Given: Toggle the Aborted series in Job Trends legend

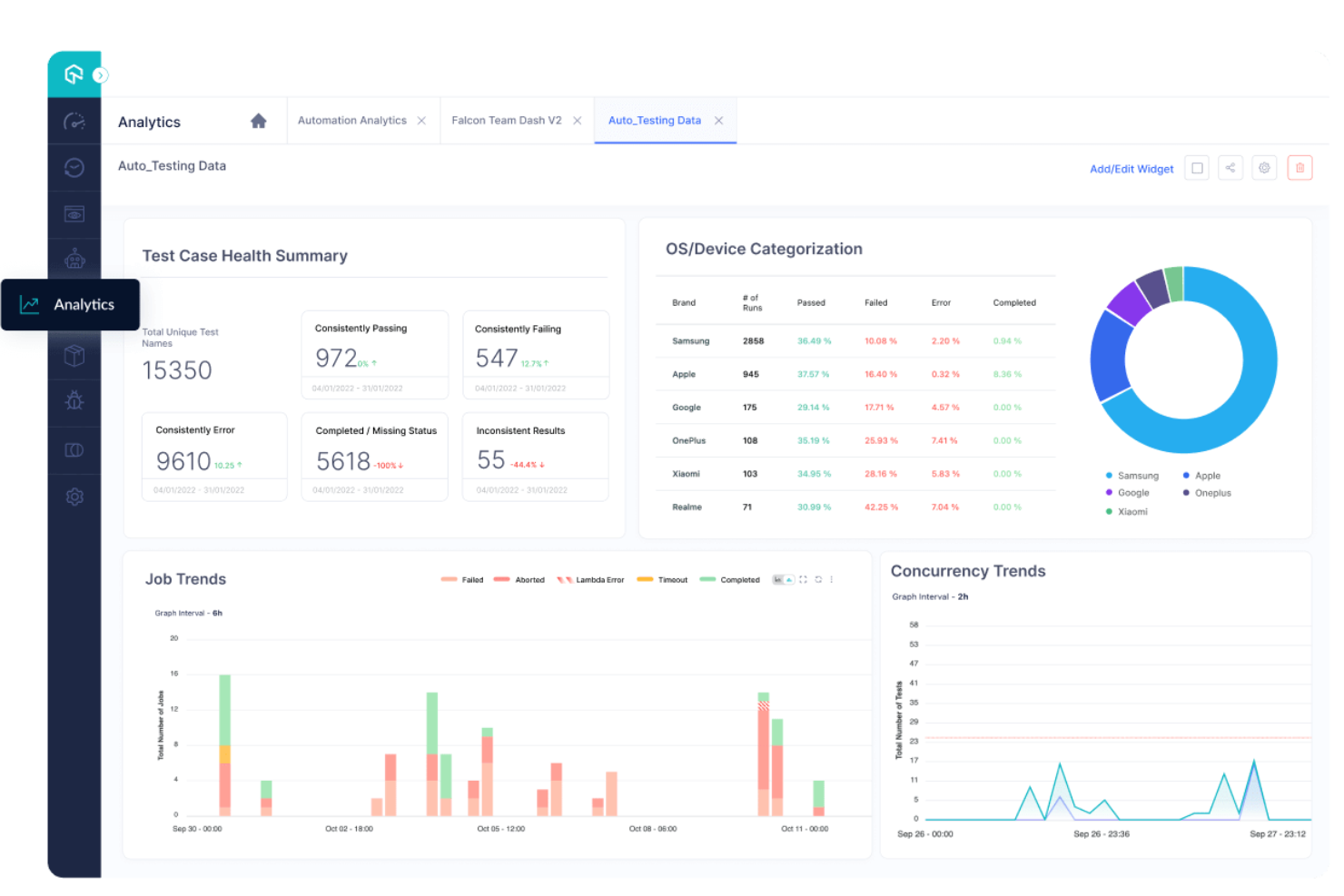Looking at the screenshot, I should tap(519, 580).
